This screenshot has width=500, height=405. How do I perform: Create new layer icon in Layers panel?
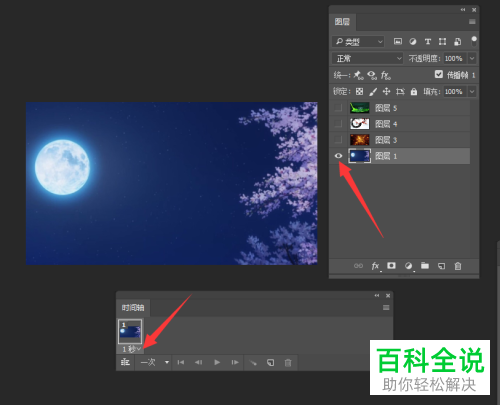(441, 266)
